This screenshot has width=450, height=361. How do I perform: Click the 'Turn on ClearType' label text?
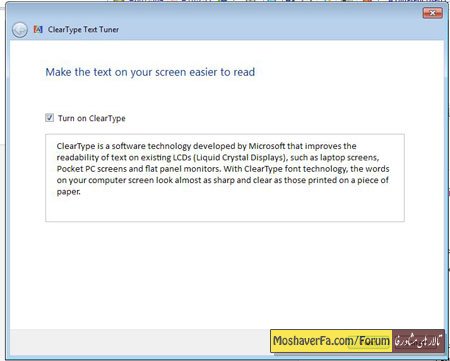click(92, 118)
